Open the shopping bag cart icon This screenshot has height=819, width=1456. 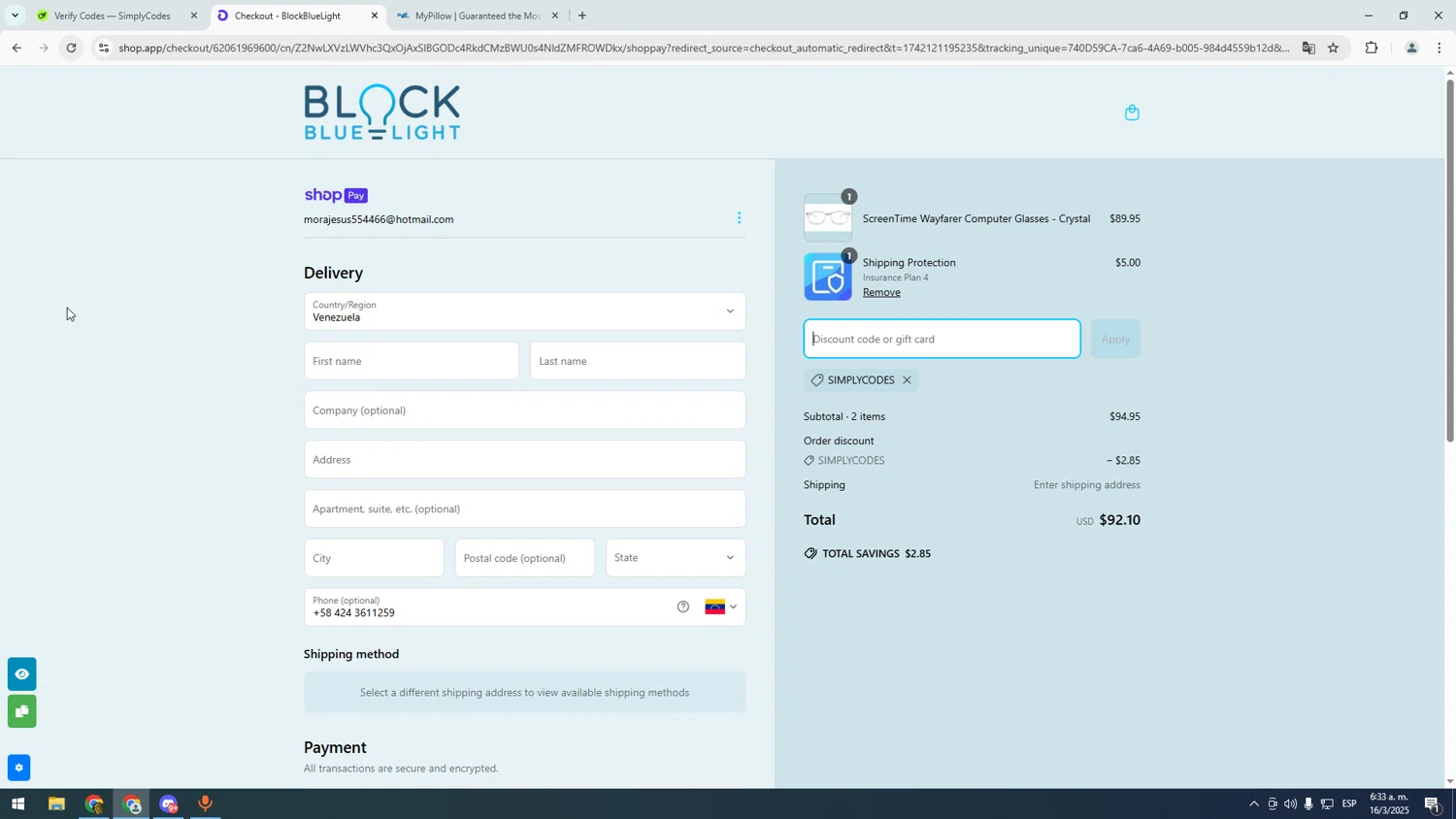point(1132,113)
